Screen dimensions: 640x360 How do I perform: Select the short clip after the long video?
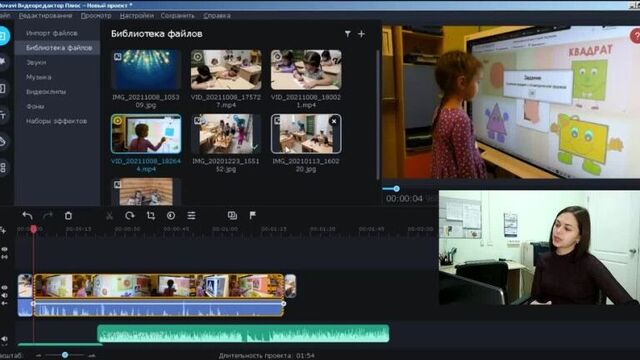(x=290, y=286)
